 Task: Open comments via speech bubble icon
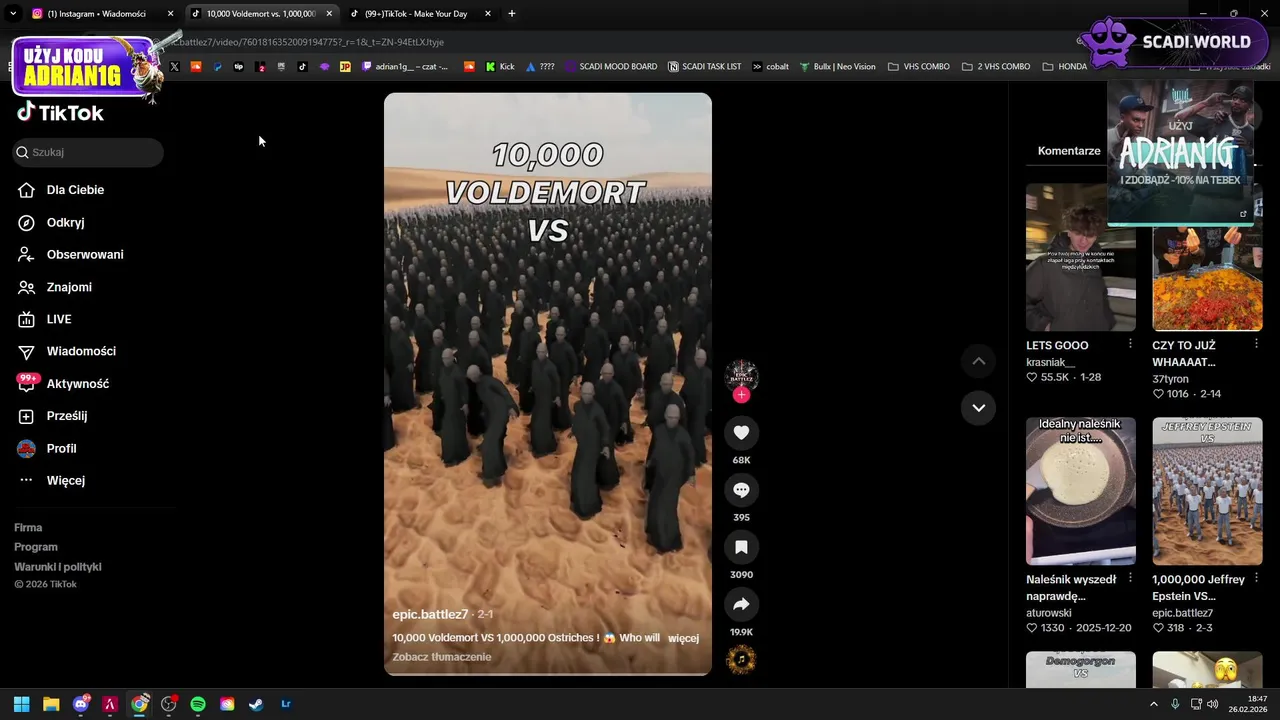pyautogui.click(x=741, y=490)
